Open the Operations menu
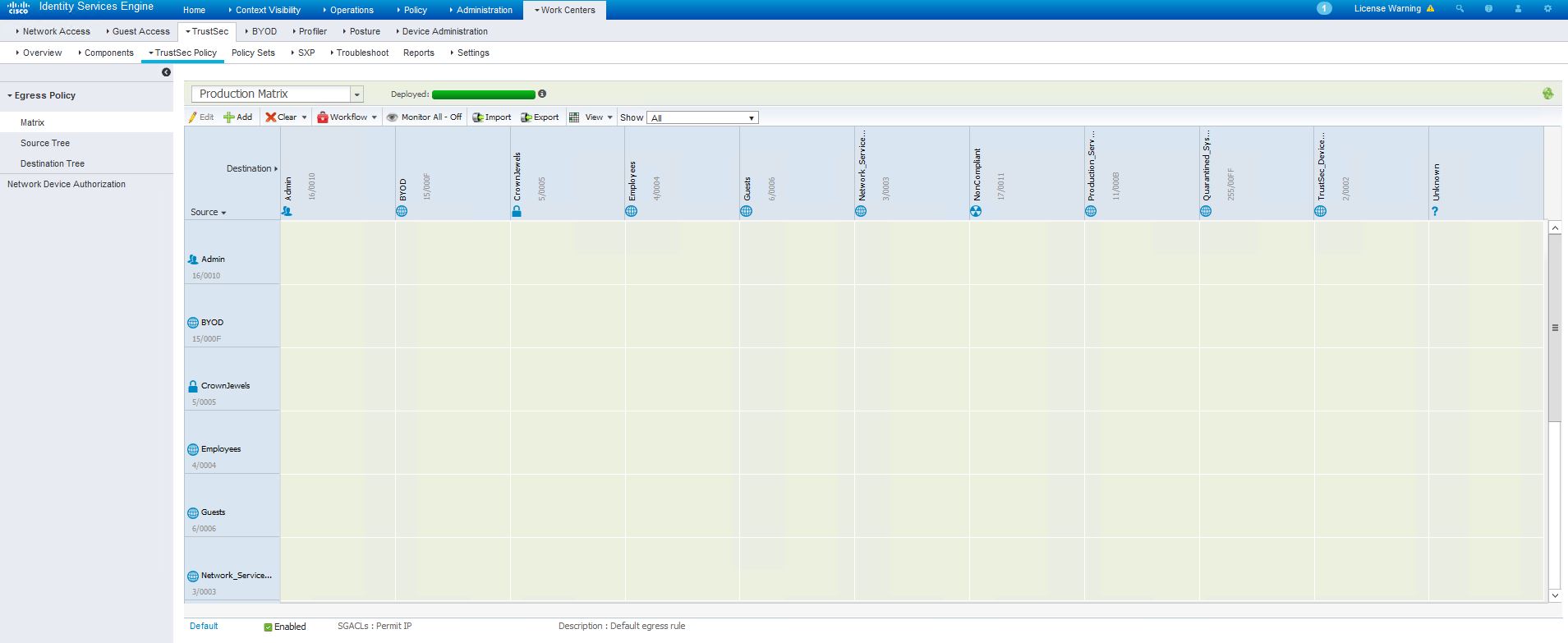 348,10
